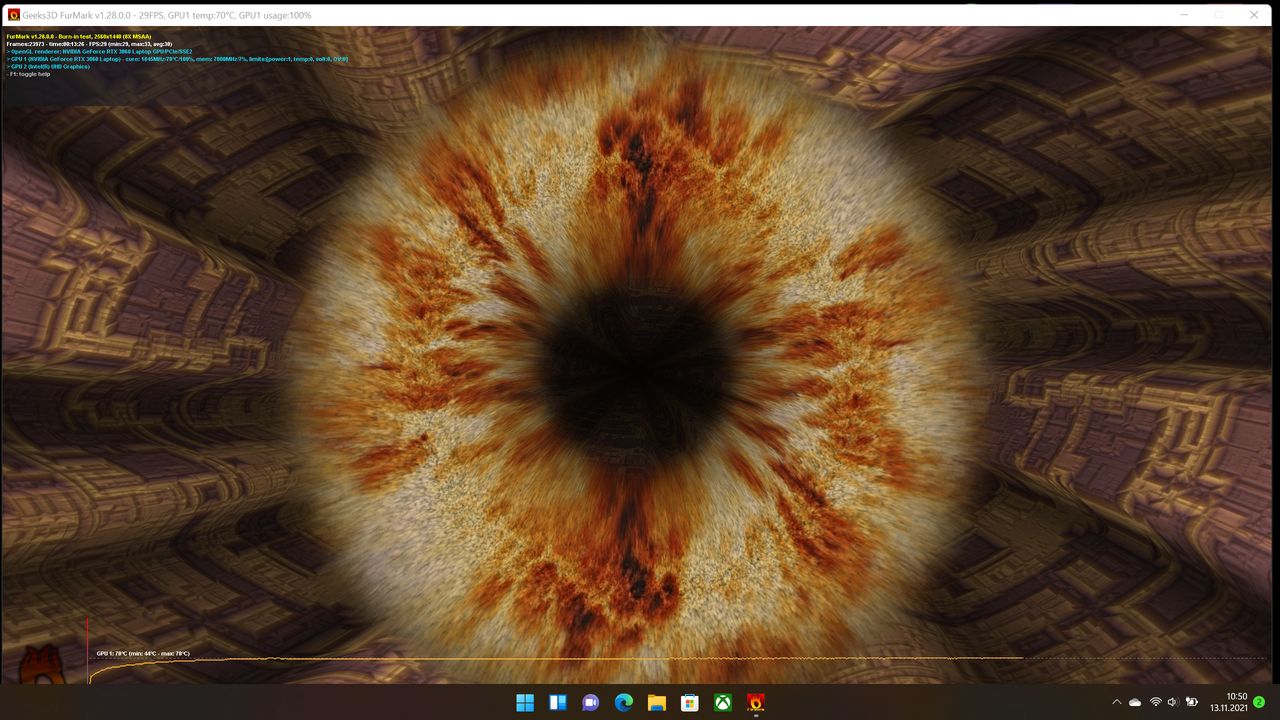
Task: Launch the Chat app from the taskbar
Action: click(591, 702)
